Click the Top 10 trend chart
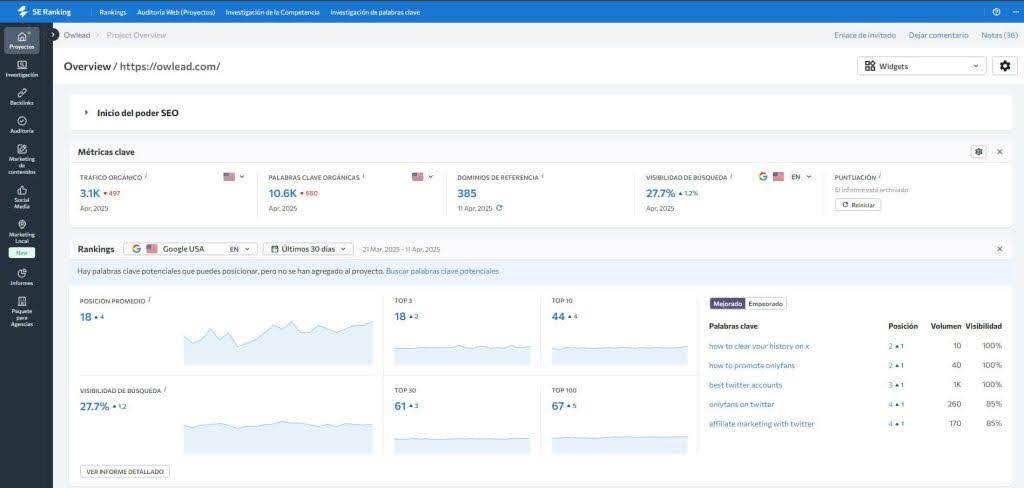Screen dimensions: 1024x488 (620, 355)
